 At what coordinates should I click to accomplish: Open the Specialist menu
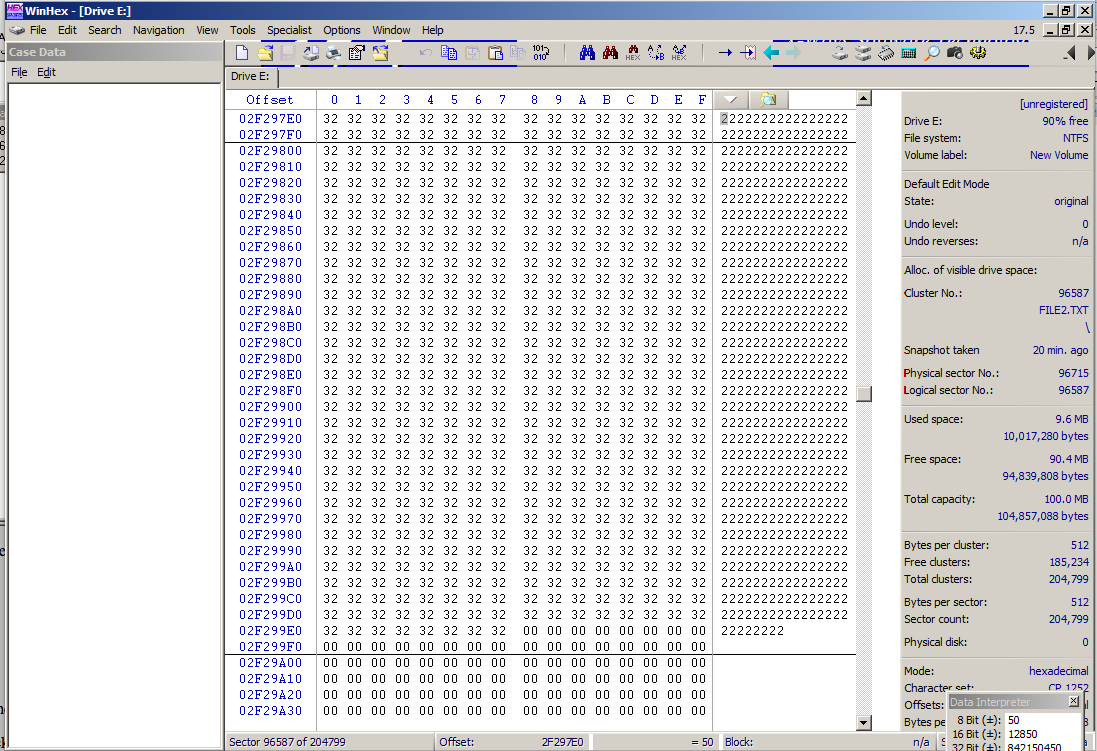click(289, 30)
